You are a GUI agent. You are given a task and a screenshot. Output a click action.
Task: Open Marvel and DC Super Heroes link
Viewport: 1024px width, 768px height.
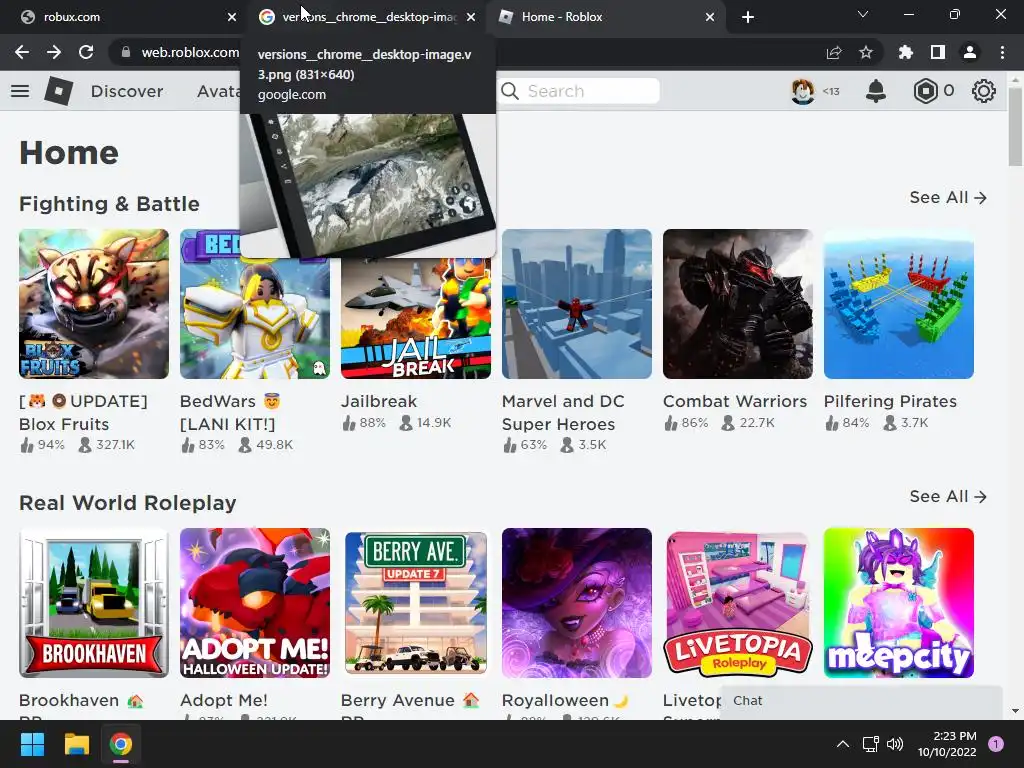click(x=563, y=413)
